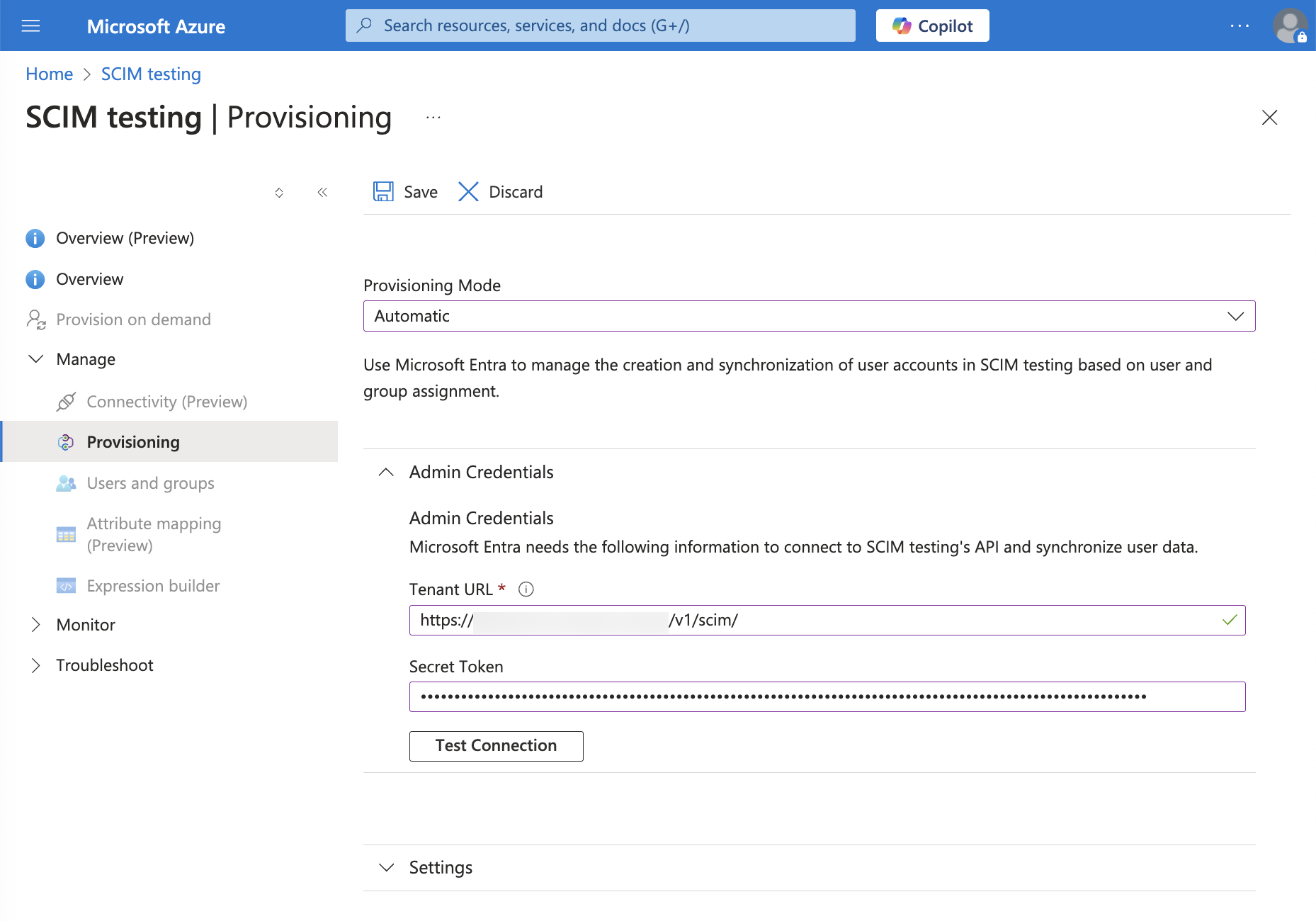This screenshot has height=921, width=1316.
Task: Open the hamburger portal menu
Action: 30,26
